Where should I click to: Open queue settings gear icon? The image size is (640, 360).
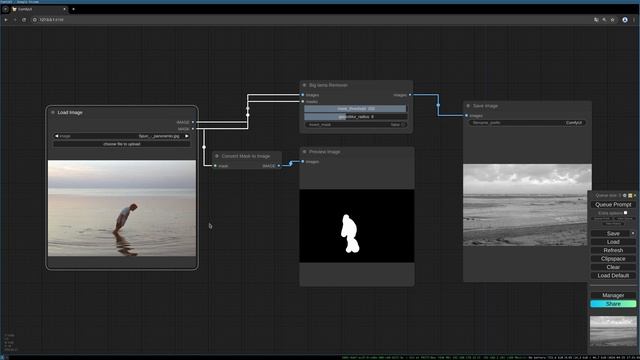pos(624,196)
